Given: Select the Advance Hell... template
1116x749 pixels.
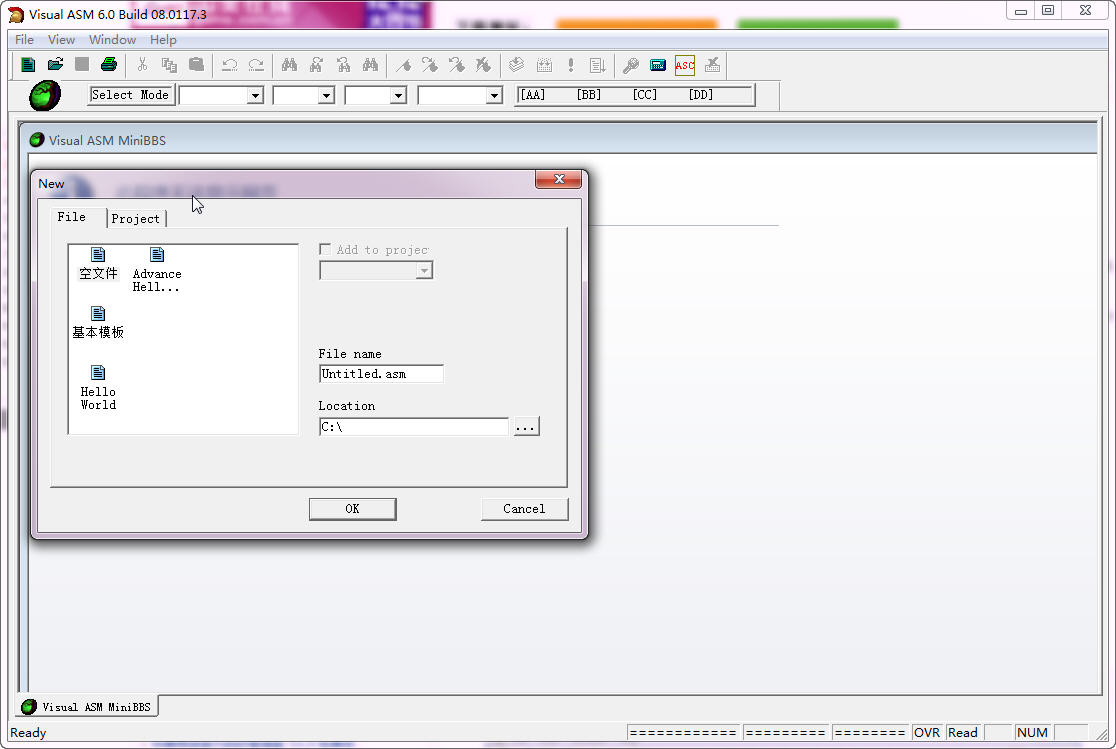Looking at the screenshot, I should click(x=157, y=270).
